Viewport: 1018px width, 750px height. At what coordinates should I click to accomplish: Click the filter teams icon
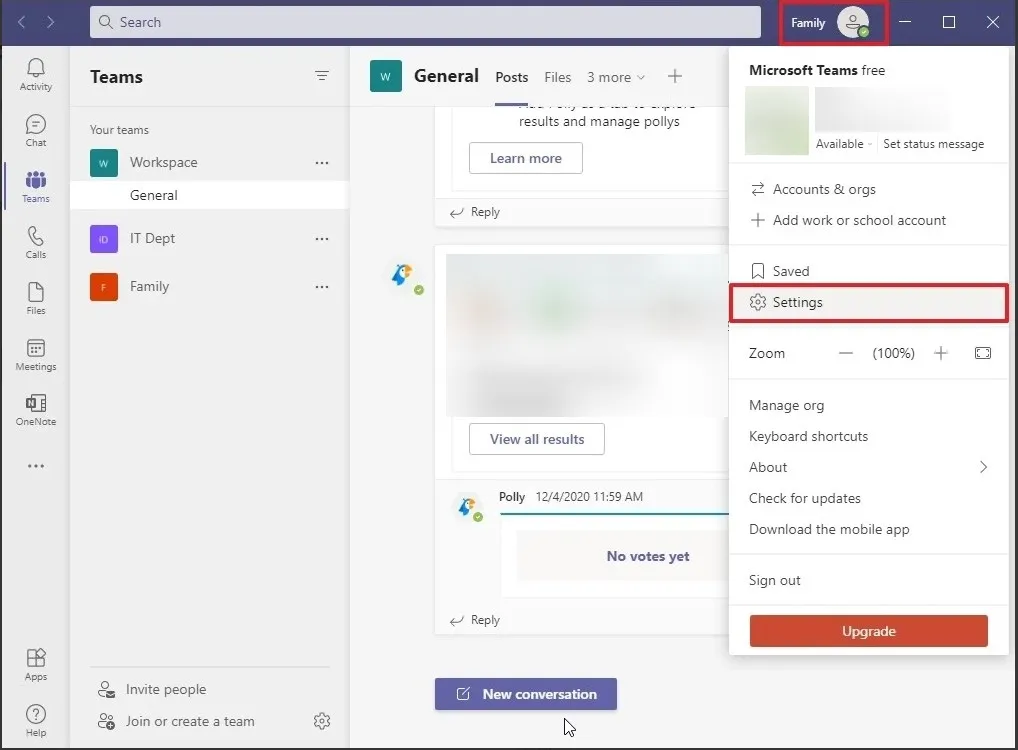(x=321, y=76)
